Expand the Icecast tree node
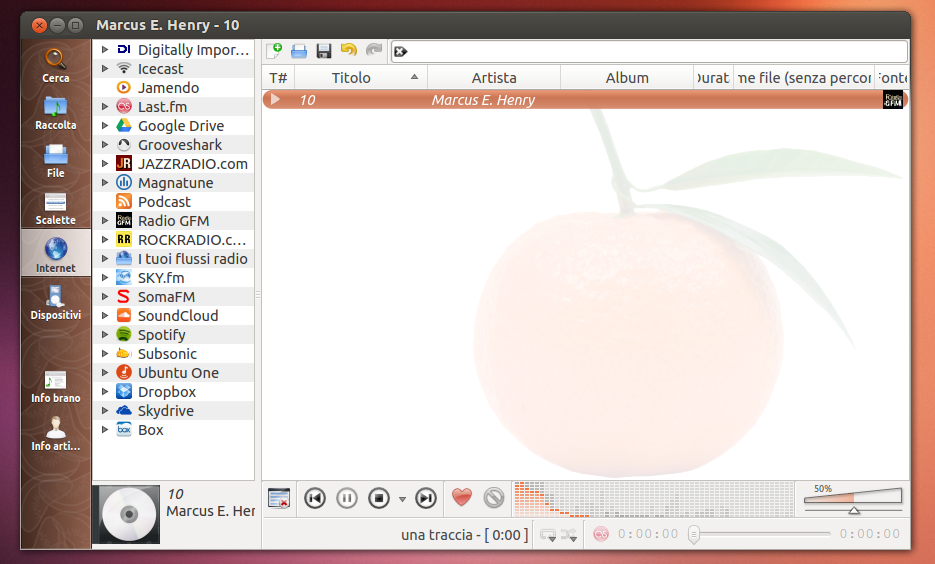 coord(105,69)
